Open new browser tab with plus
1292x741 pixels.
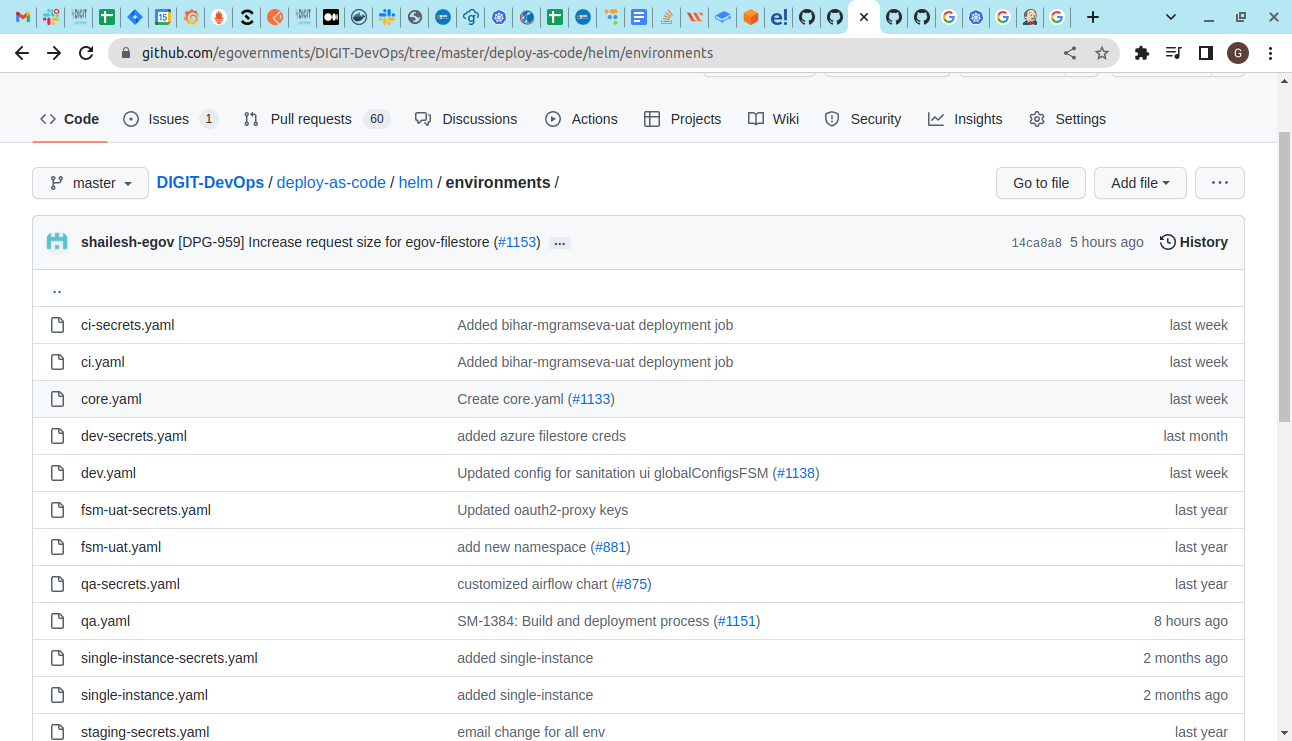coord(1093,17)
